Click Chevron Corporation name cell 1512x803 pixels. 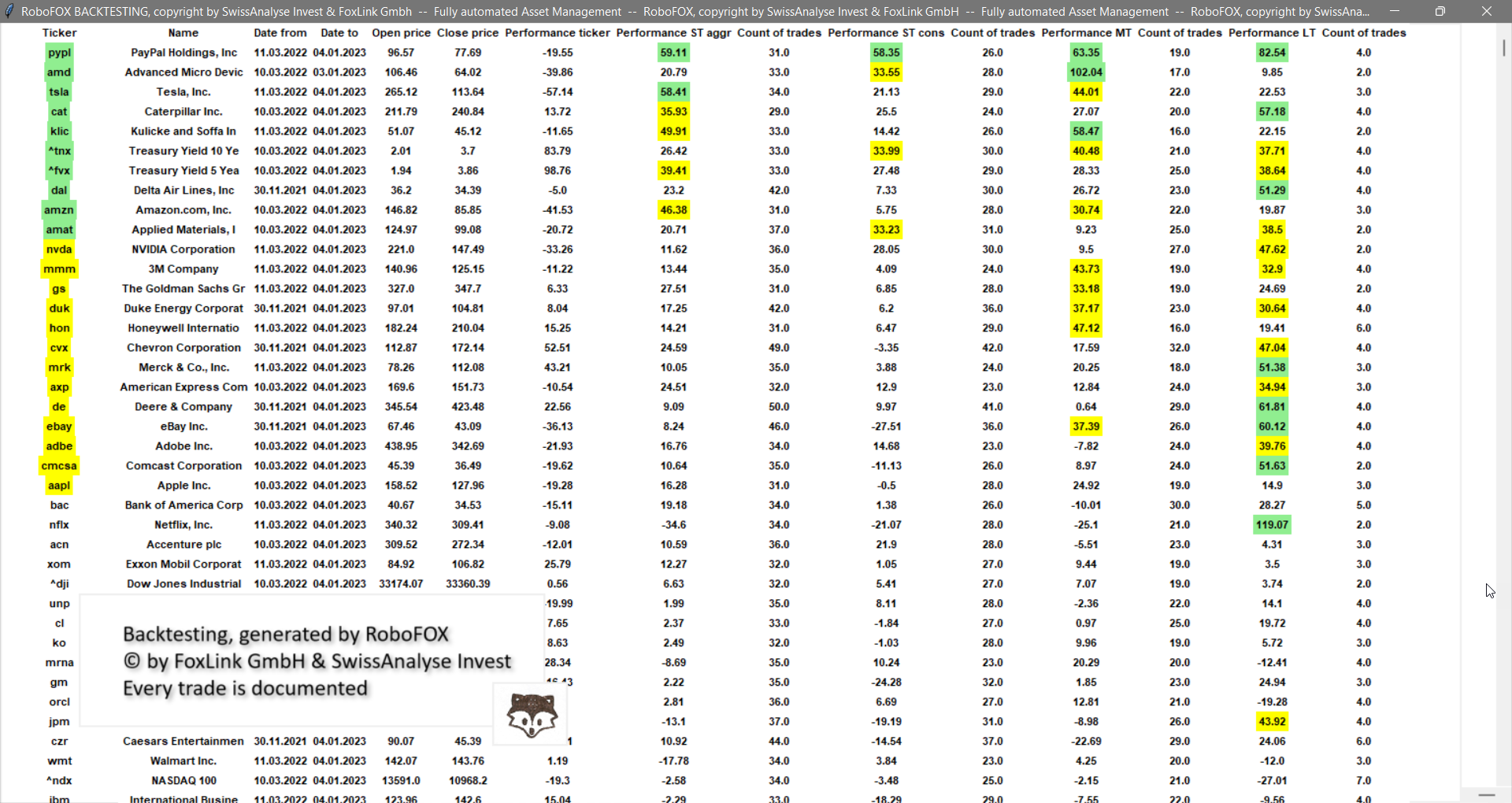[183, 348]
